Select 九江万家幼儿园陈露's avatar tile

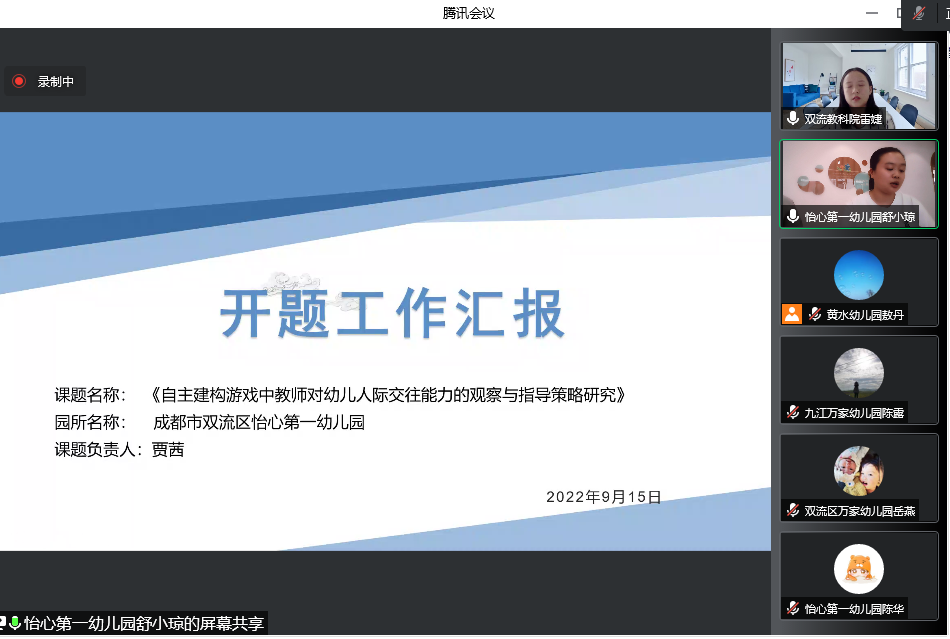tap(858, 379)
